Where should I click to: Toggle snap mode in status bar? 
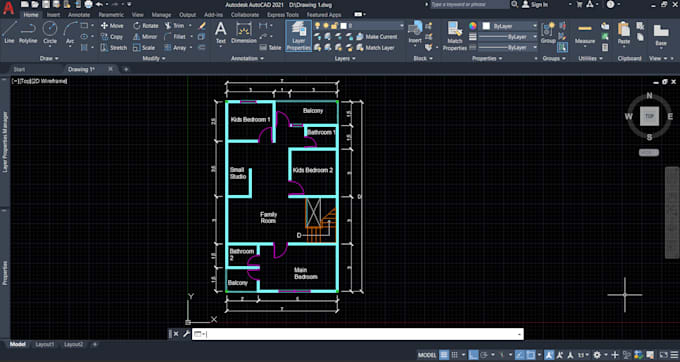click(454, 355)
